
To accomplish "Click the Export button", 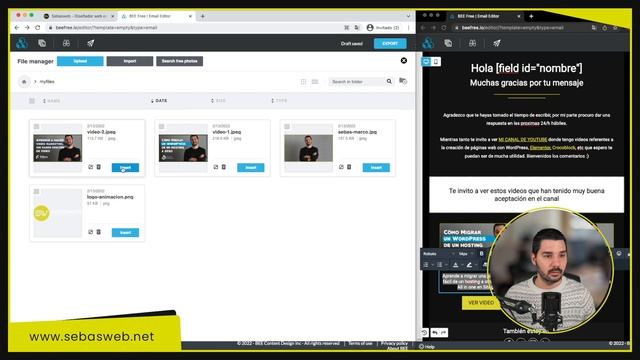I will click(390, 43).
